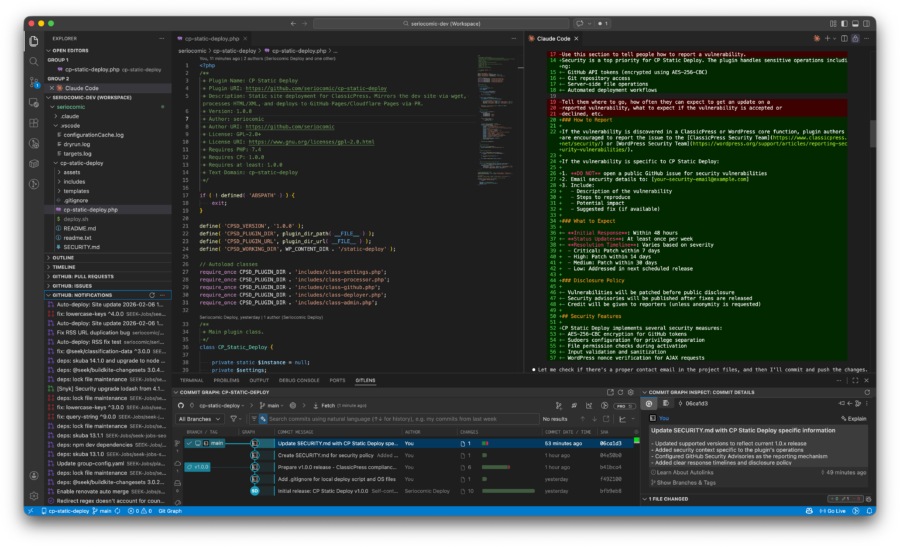Image resolution: width=900 pixels, height=547 pixels.
Task: Expand the Outline section
Action: tap(62, 257)
